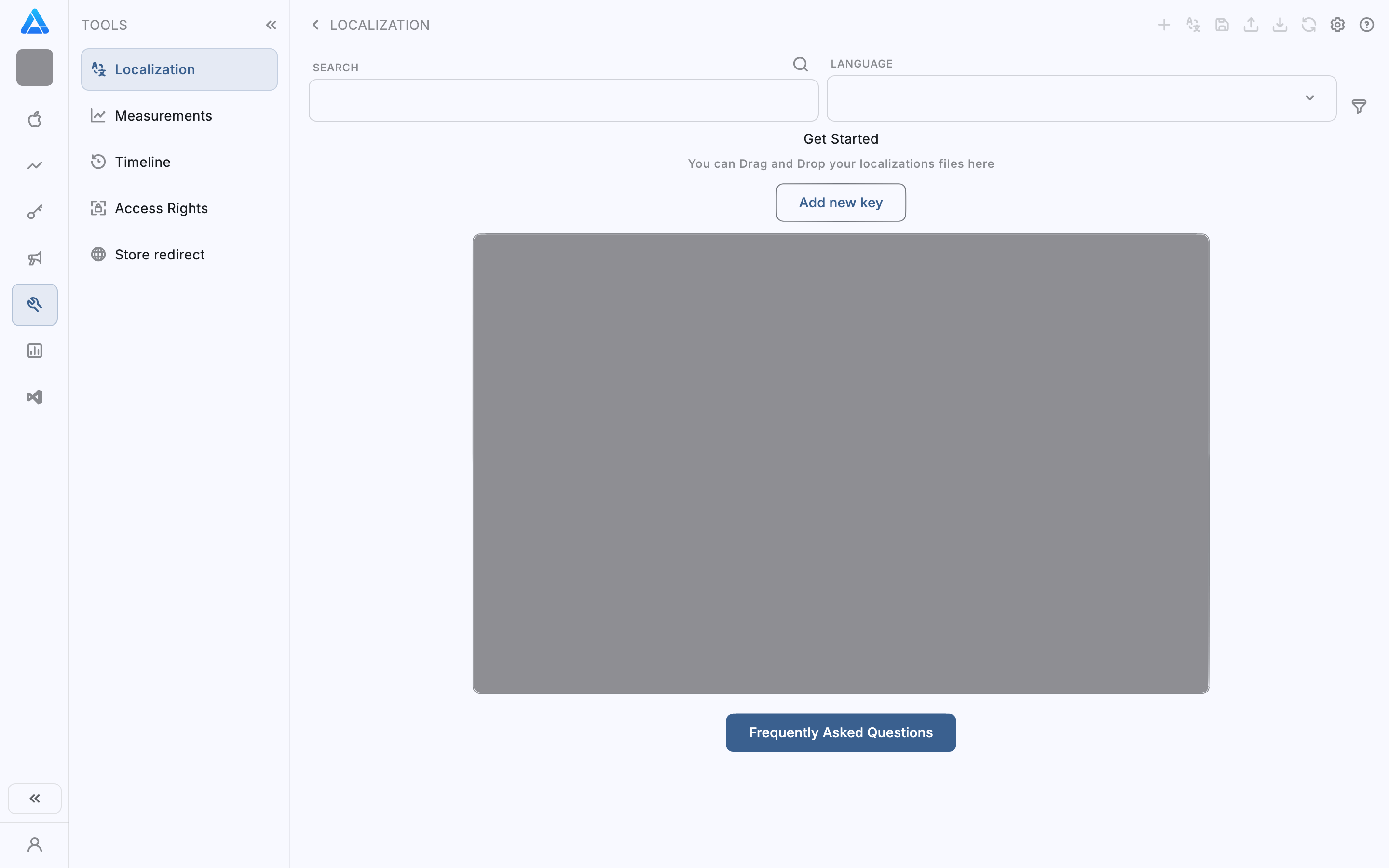
Task: Select Measurements in the Tools menu
Action: [163, 116]
